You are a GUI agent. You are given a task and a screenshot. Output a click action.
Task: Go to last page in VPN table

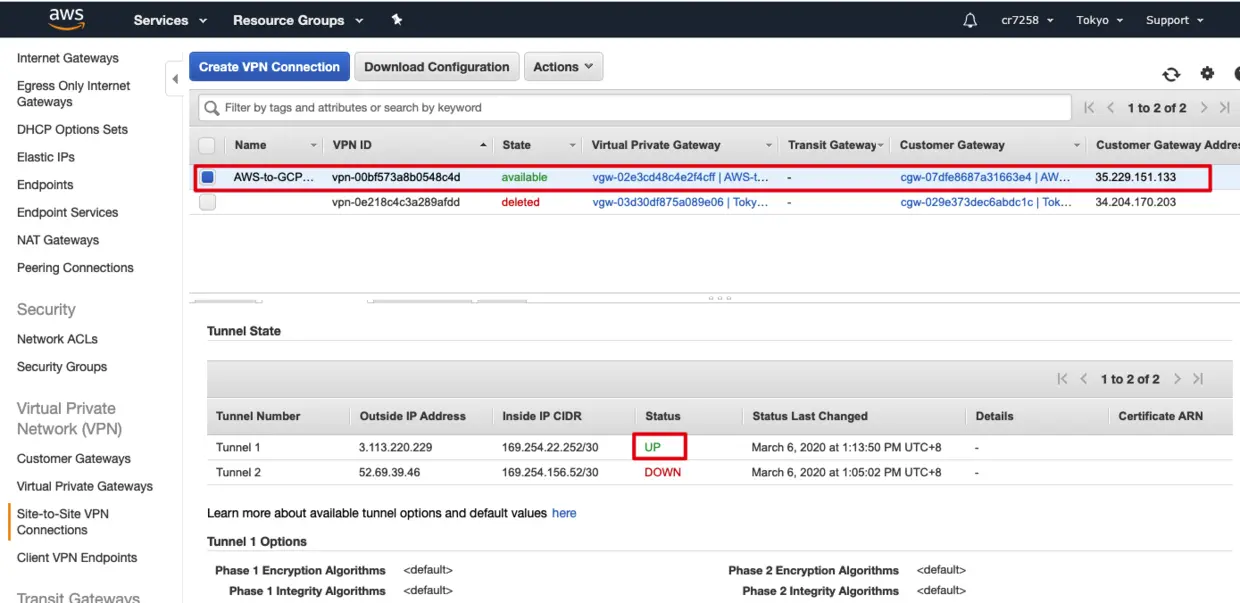click(1225, 108)
